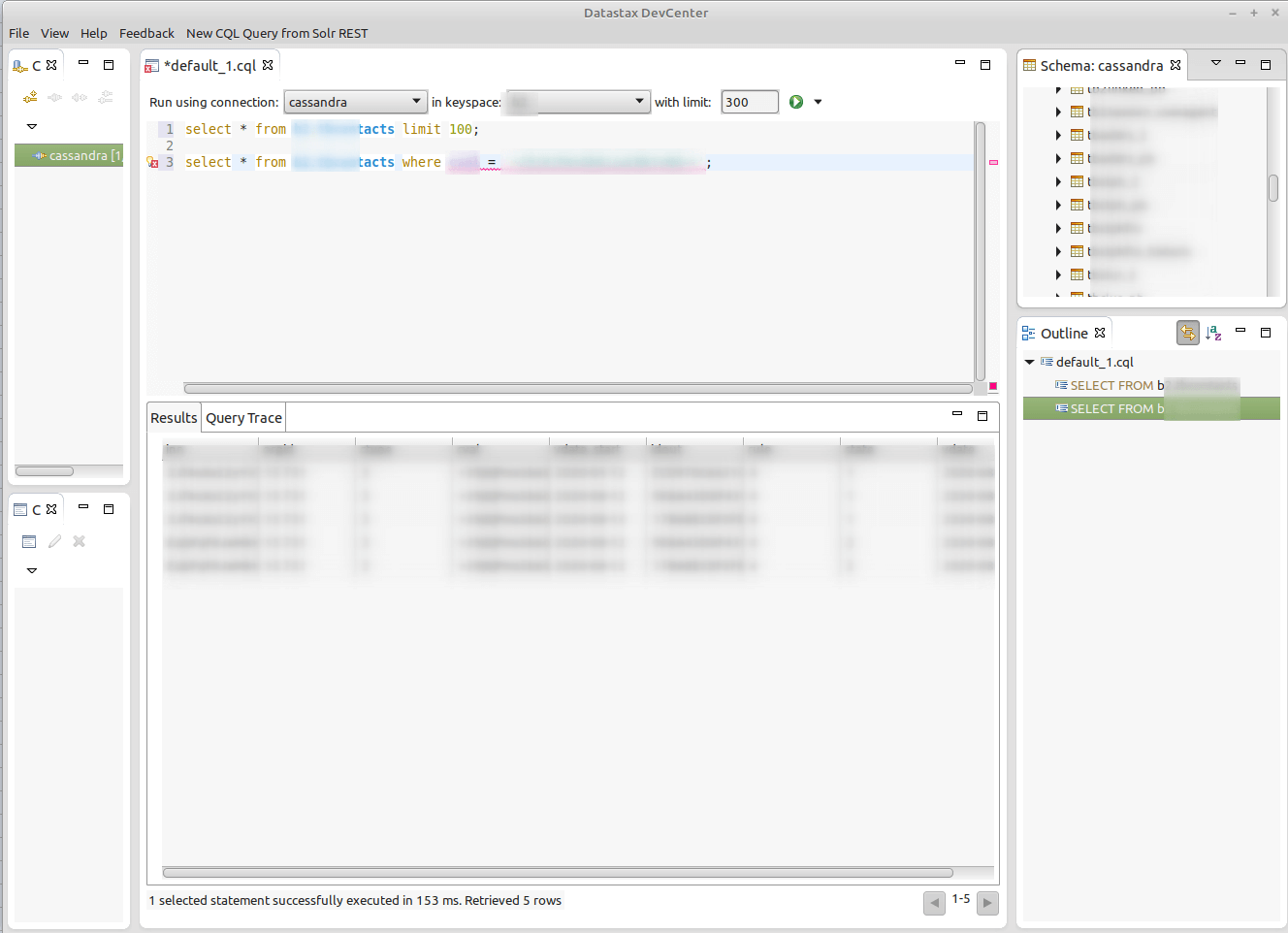Viewport: 1288px width, 933px height.
Task: Click the horizontal scrollbar in Connections panel
Action: pos(45,471)
